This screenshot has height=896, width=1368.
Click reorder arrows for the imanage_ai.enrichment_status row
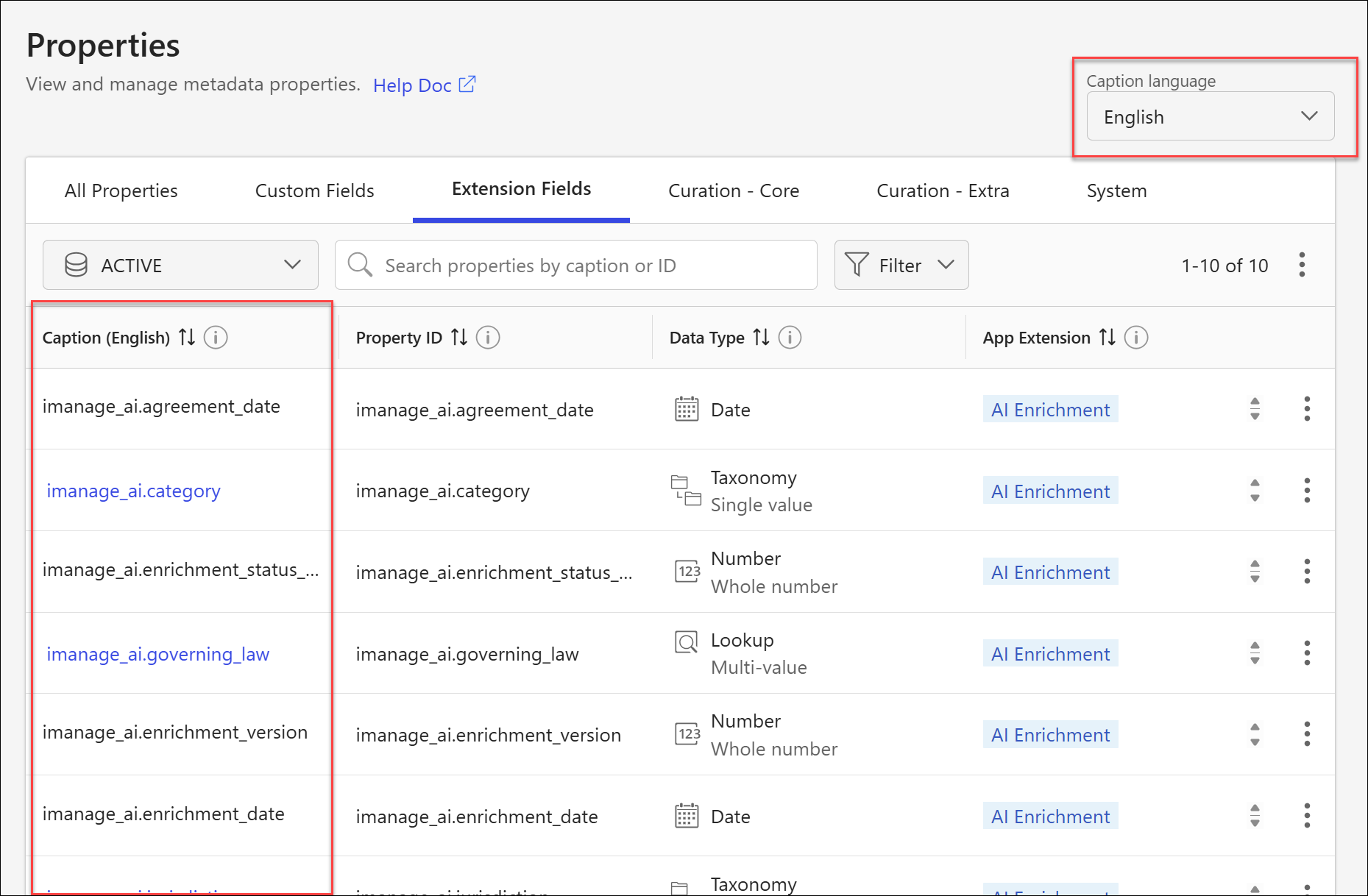click(1255, 572)
